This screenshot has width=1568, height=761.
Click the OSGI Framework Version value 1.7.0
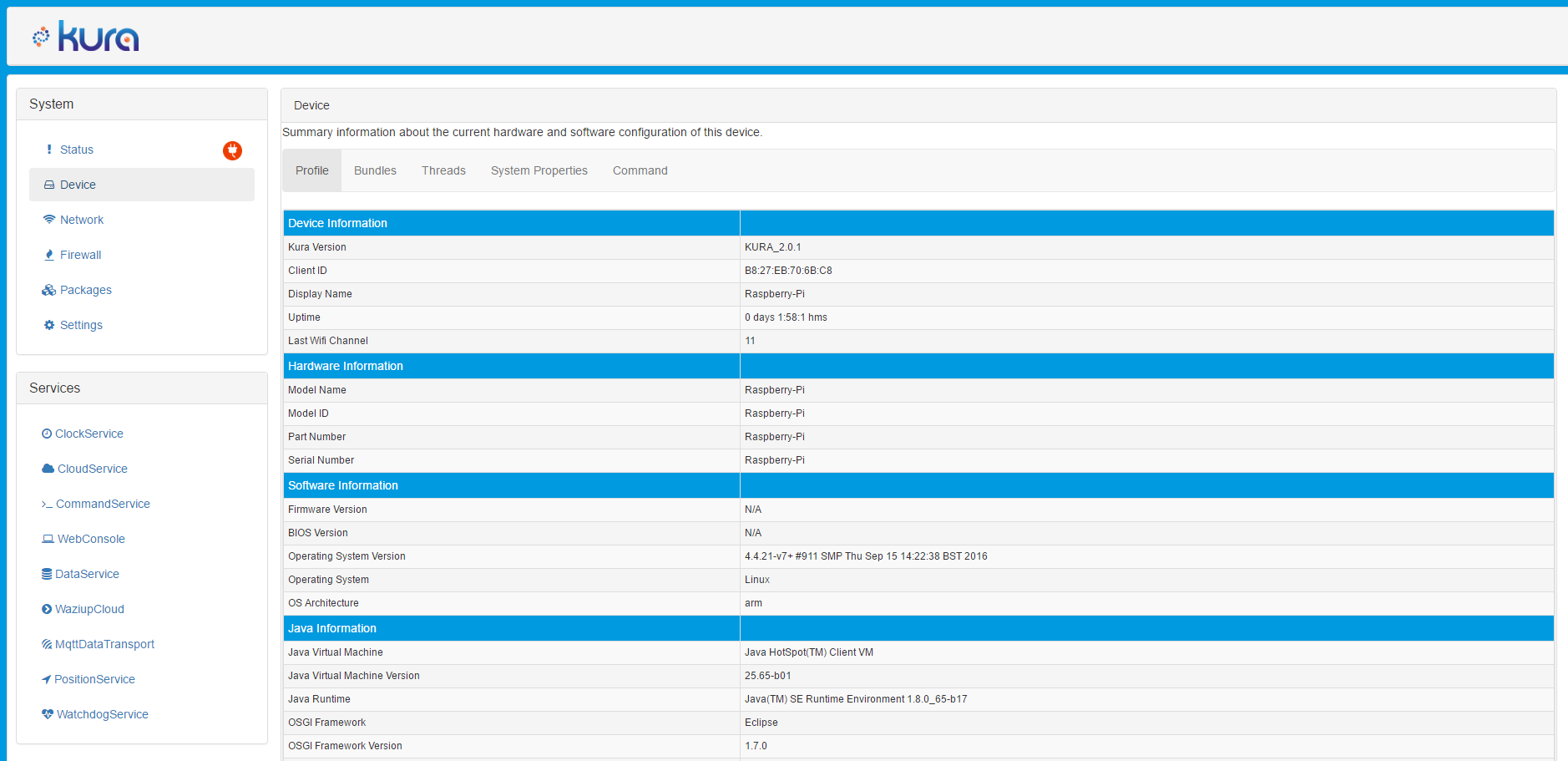tap(756, 746)
